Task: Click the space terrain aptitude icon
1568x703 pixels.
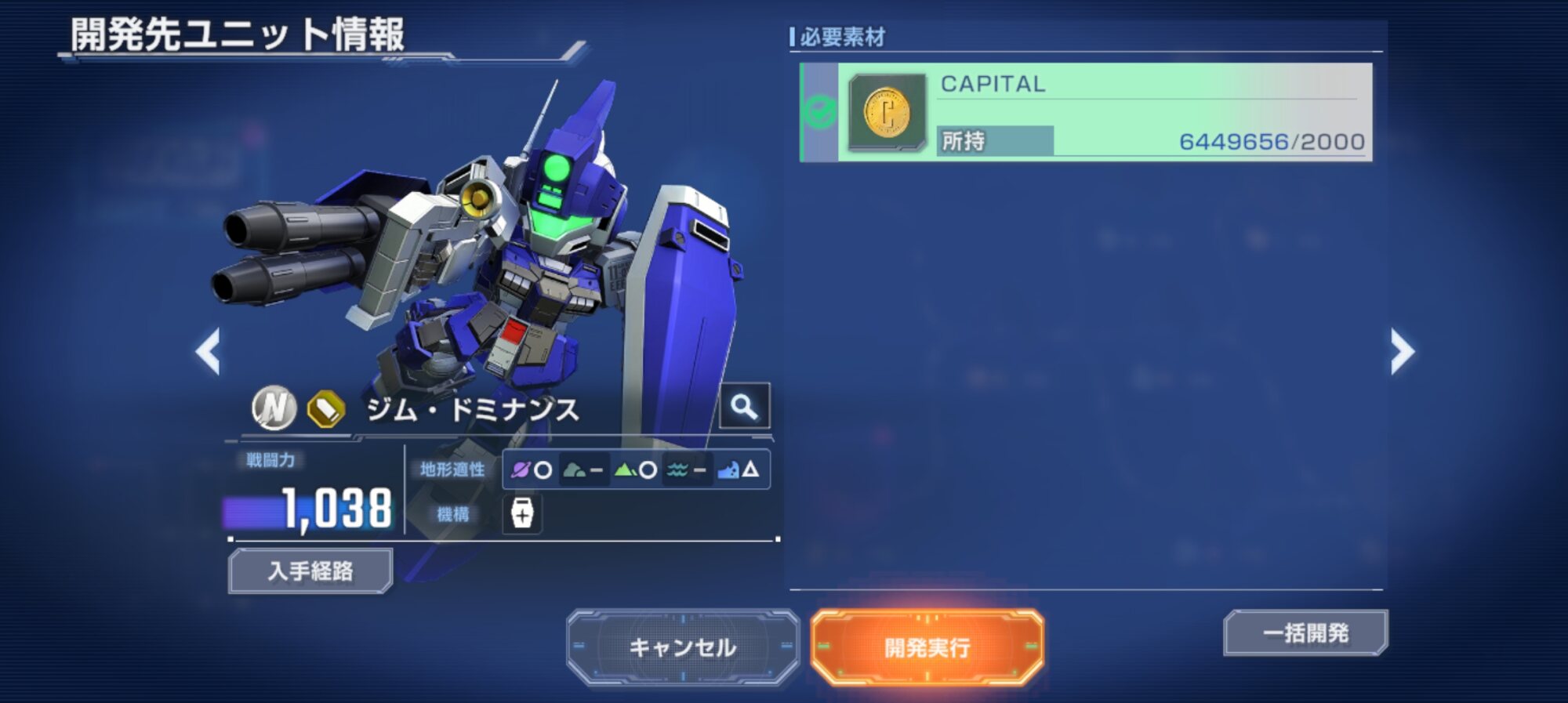Action: 521,469
